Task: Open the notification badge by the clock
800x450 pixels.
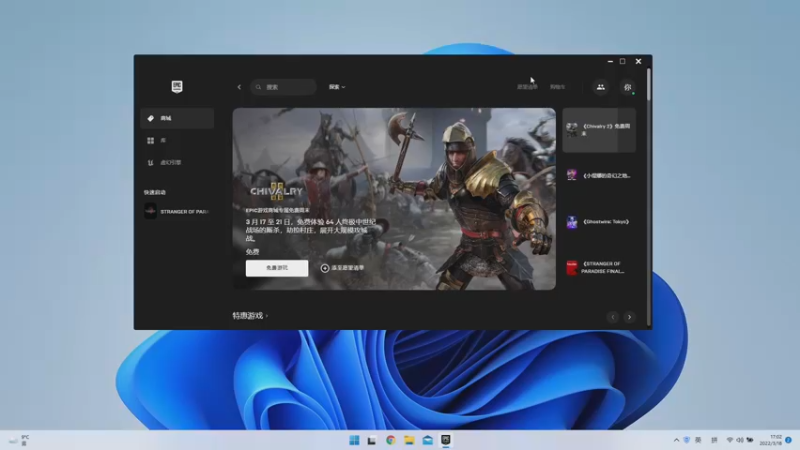Action: pyautogui.click(x=788, y=440)
